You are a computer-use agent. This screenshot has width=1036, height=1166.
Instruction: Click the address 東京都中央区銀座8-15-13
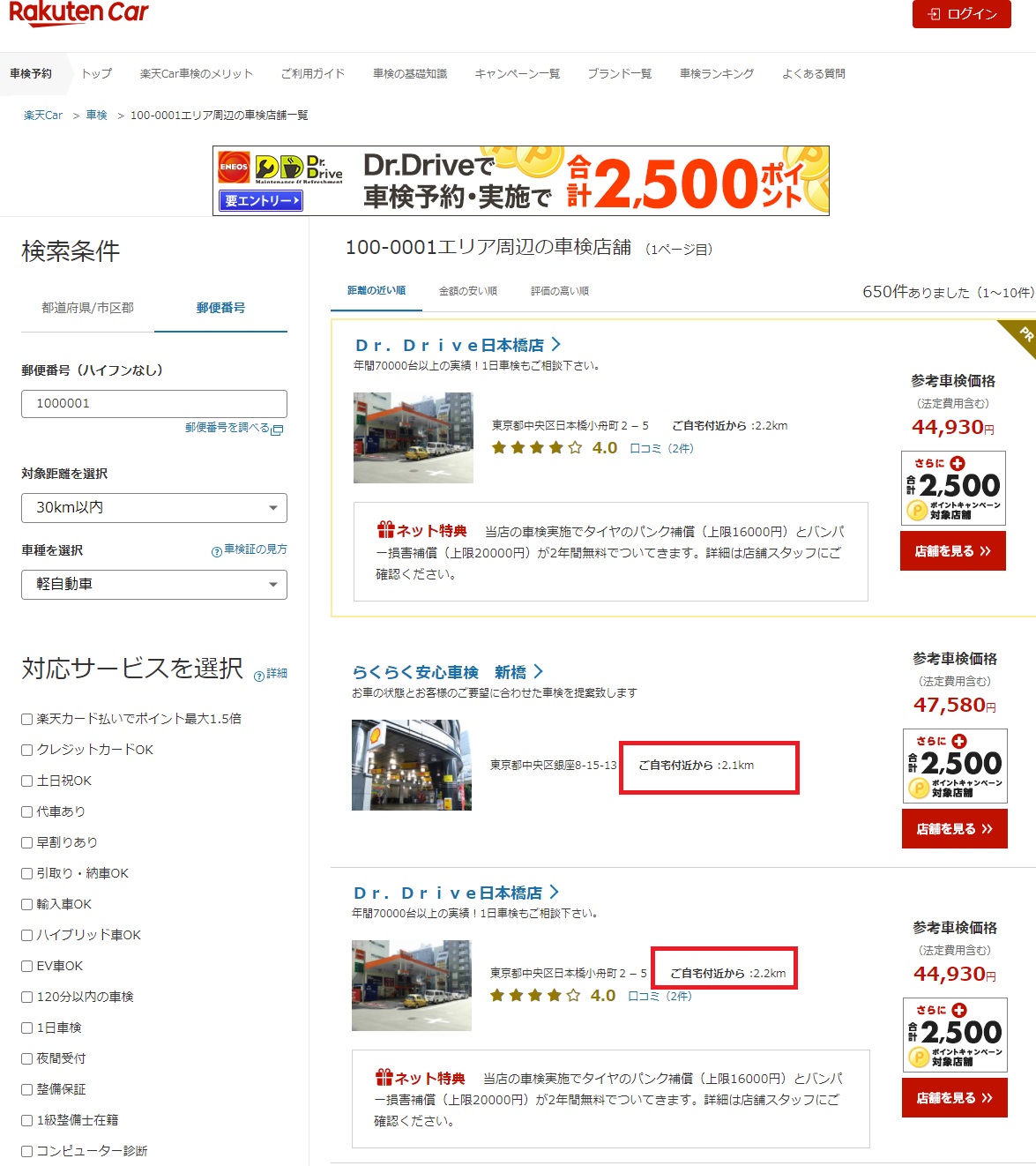point(554,766)
